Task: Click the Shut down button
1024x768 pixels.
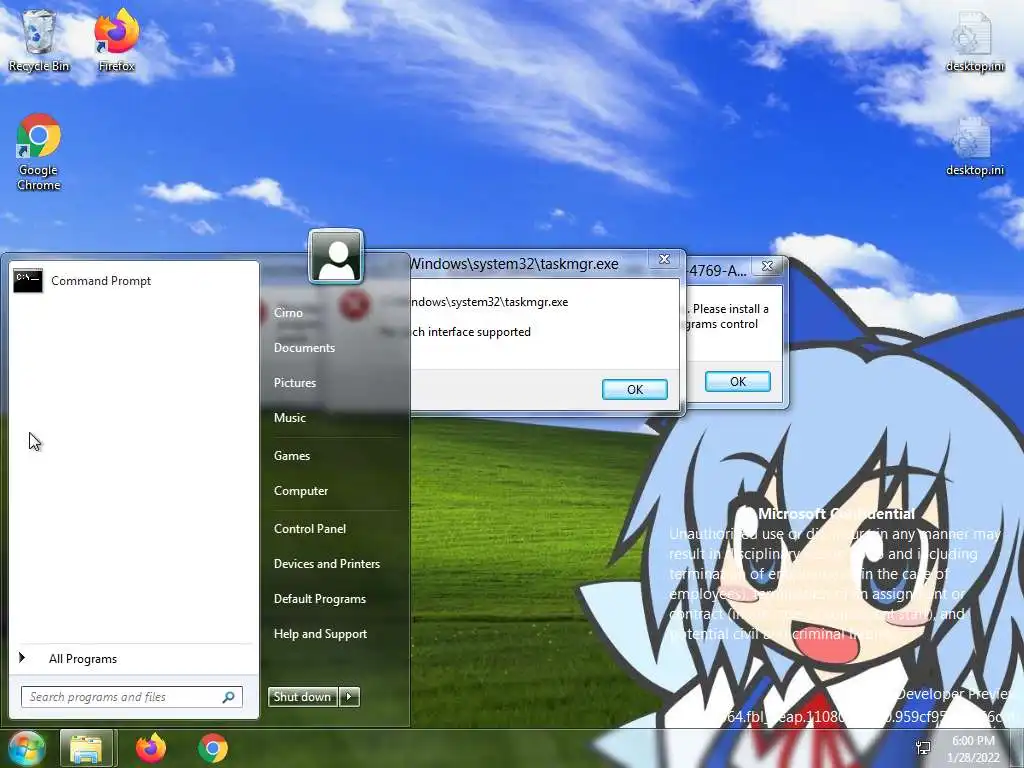Action: pos(302,697)
